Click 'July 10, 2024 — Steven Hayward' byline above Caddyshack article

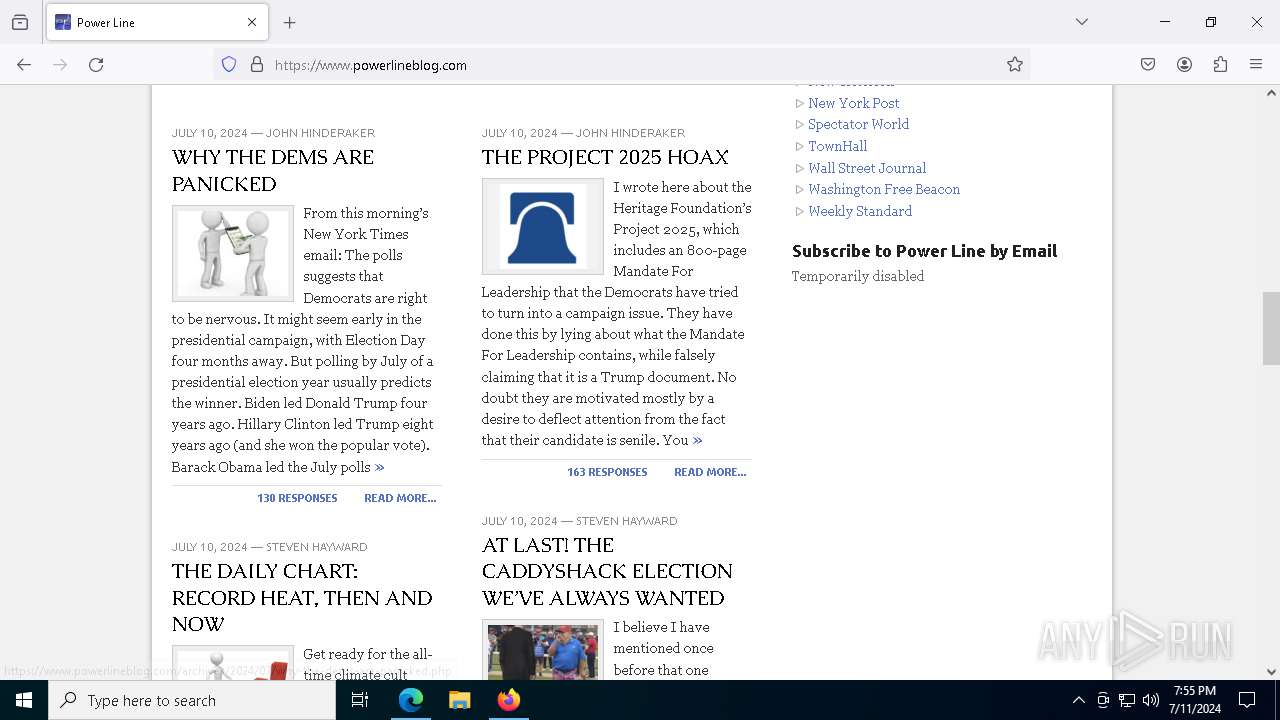pyautogui.click(x=579, y=521)
